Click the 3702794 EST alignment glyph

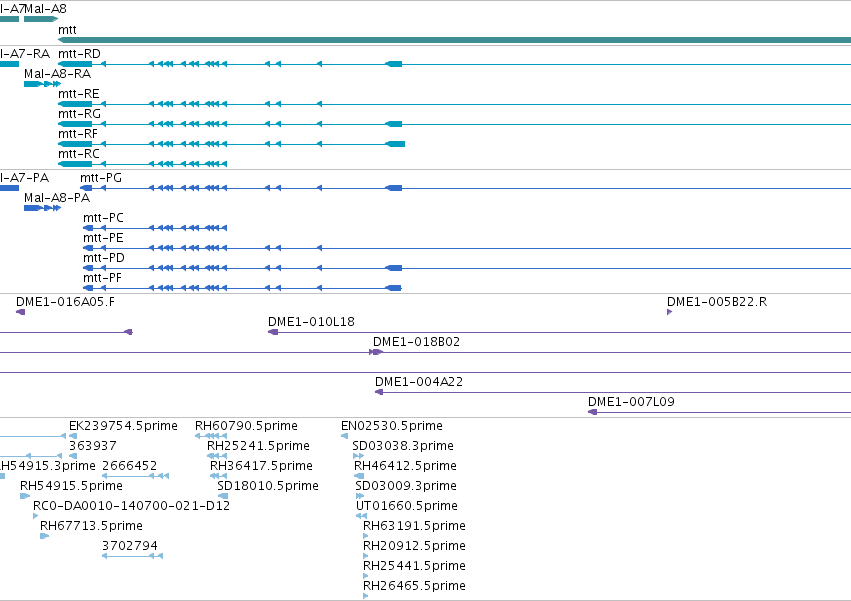pyautogui.click(x=132, y=556)
